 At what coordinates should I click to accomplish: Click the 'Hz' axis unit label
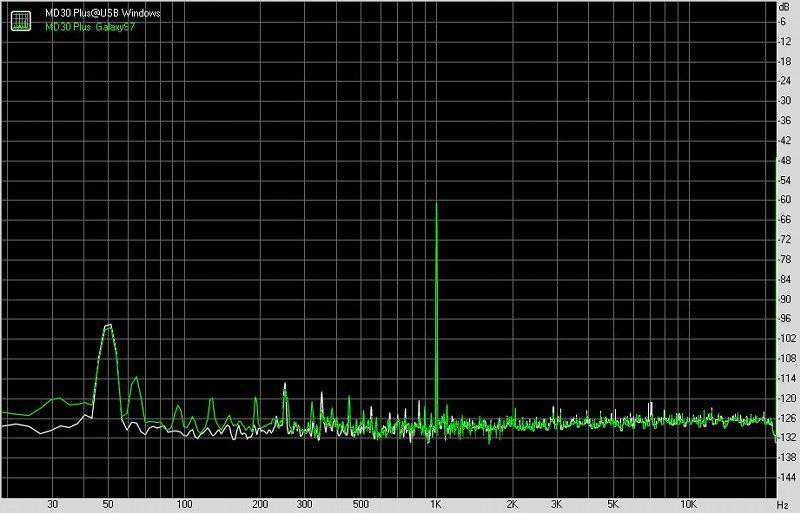pos(783,506)
